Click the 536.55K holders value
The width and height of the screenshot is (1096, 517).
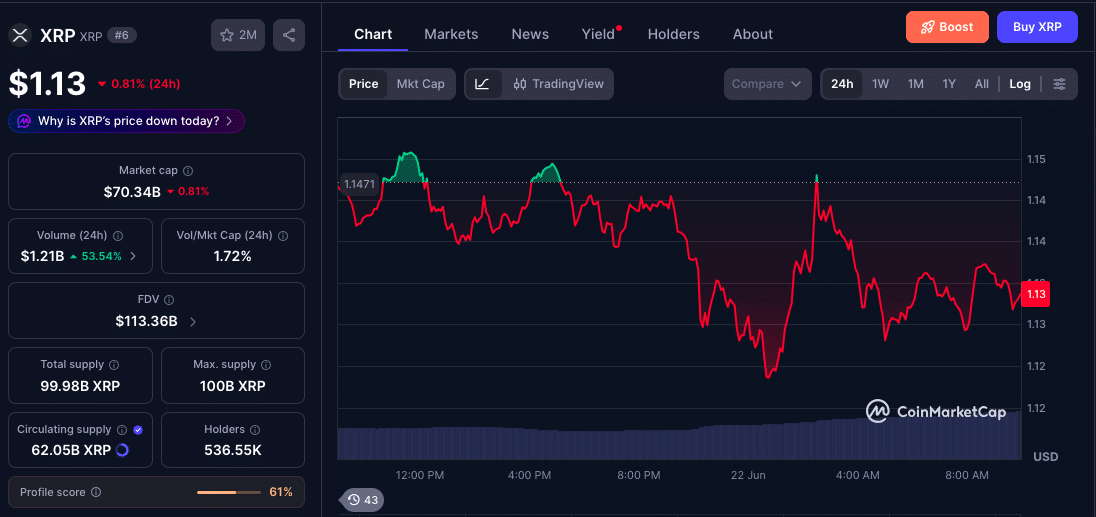click(233, 450)
